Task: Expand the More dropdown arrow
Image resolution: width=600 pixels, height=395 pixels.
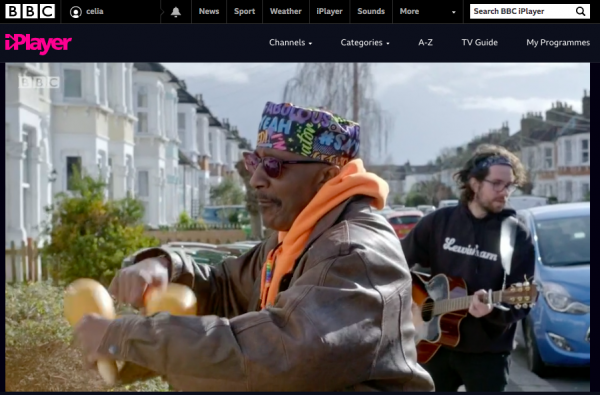Action: (454, 12)
